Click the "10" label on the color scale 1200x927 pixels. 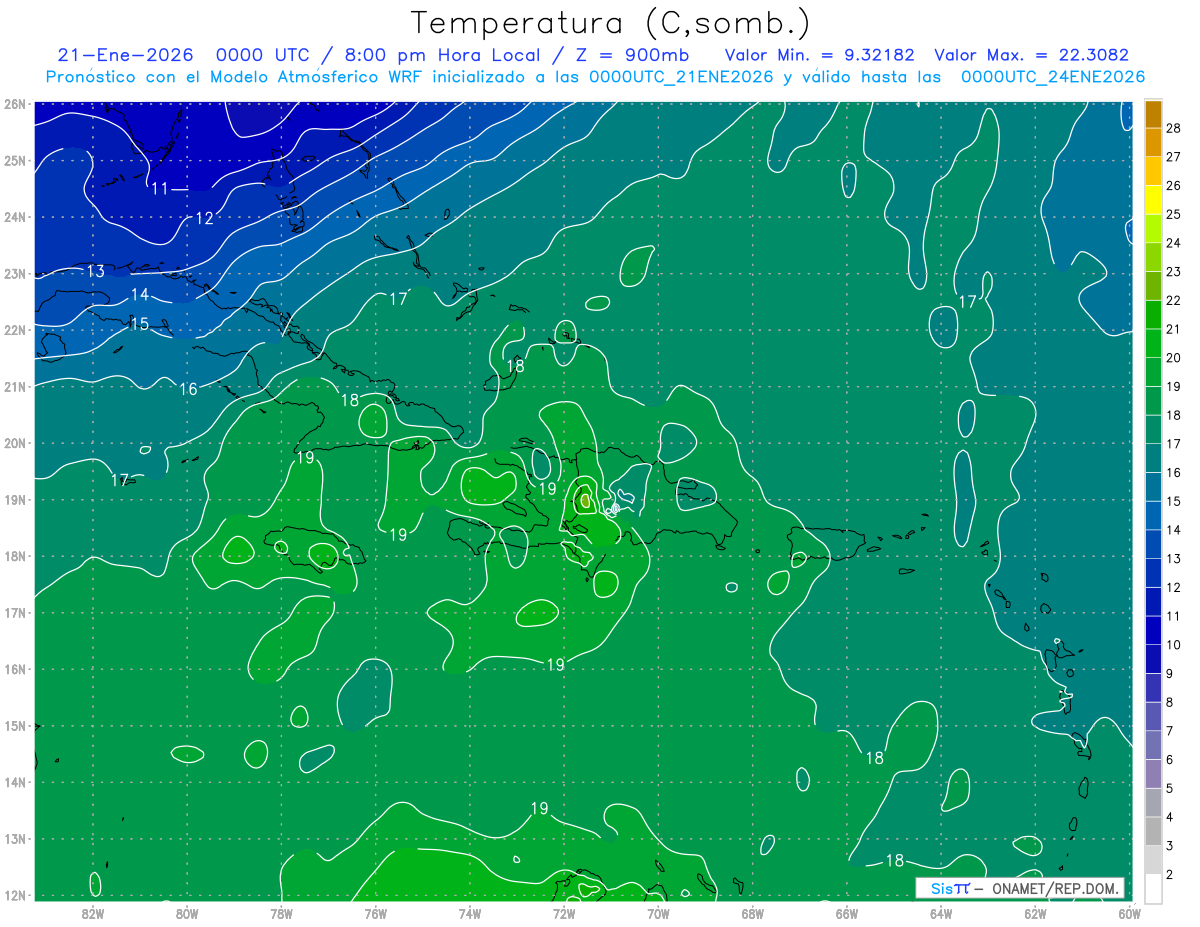click(1174, 645)
